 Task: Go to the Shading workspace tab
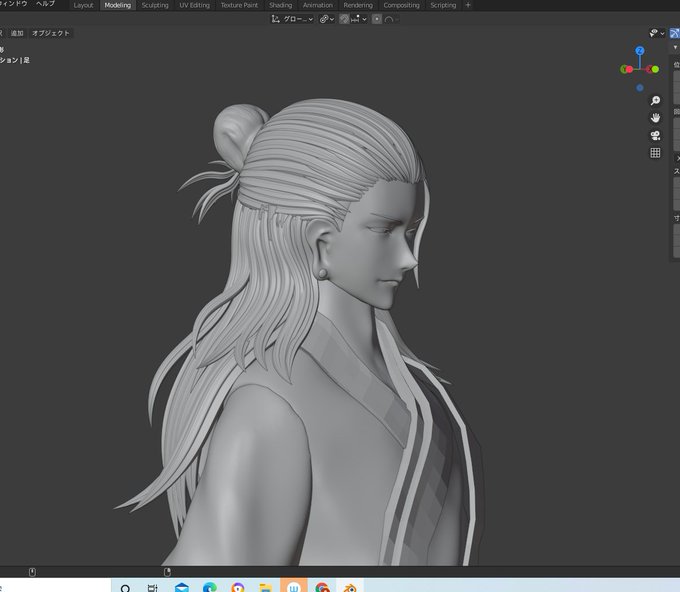(281, 5)
